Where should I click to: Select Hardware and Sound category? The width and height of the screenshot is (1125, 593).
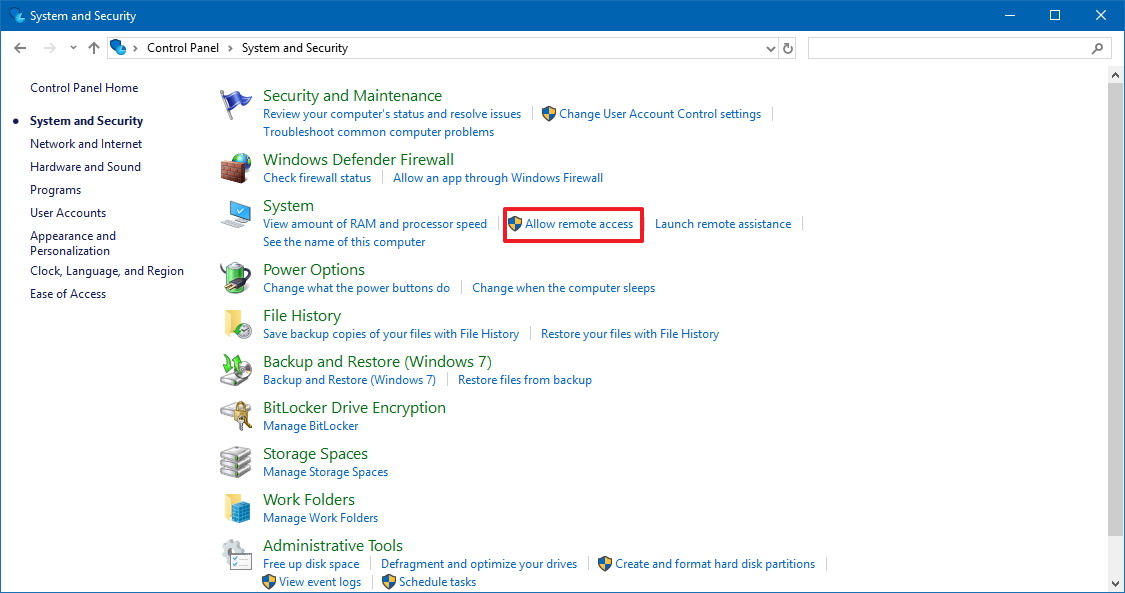(85, 166)
